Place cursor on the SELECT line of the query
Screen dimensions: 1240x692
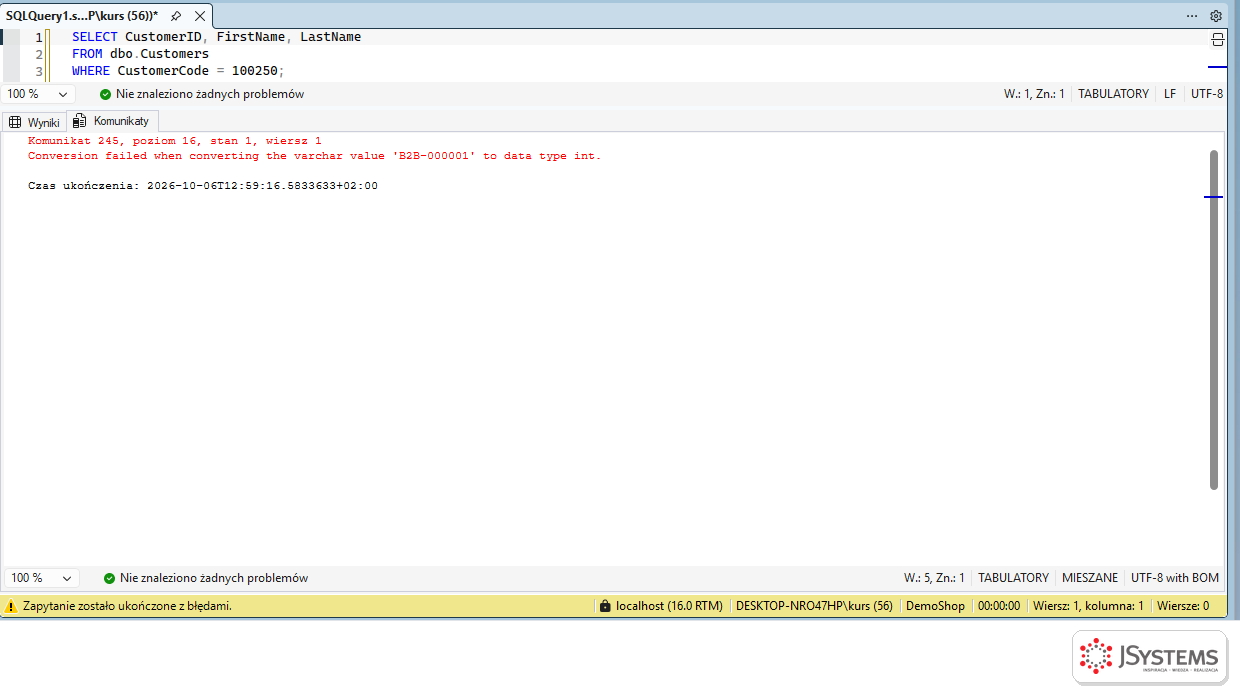(216, 37)
